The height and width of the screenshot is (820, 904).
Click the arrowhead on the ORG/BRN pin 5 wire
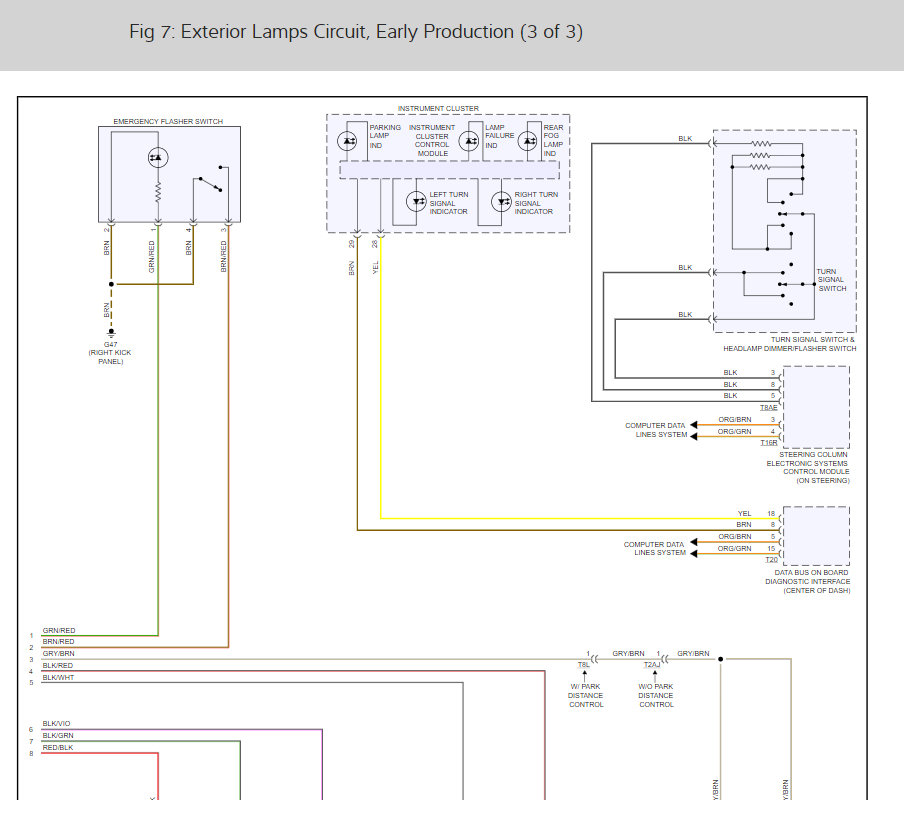pyautogui.click(x=694, y=542)
